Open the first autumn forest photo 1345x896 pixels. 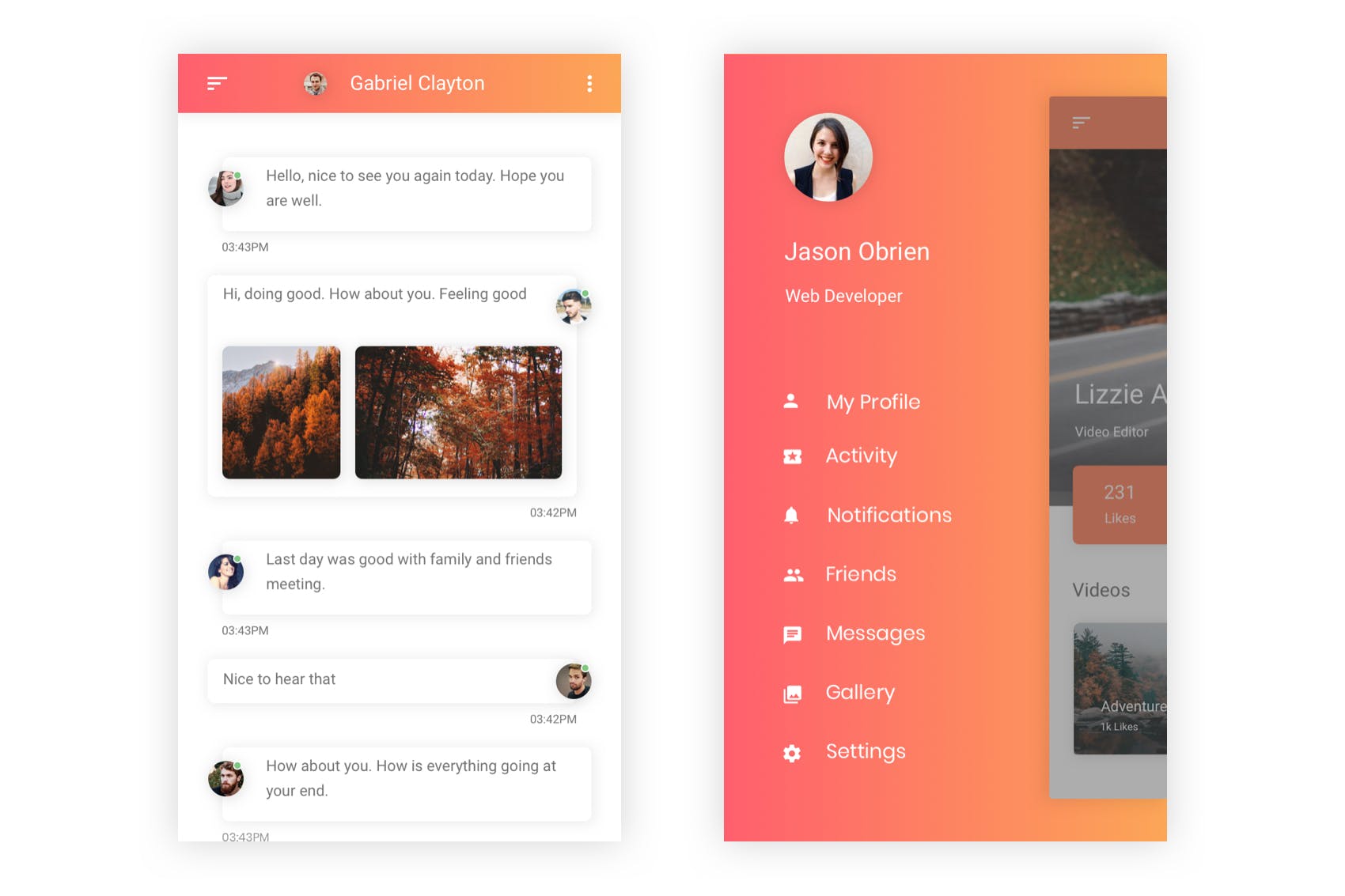point(281,412)
